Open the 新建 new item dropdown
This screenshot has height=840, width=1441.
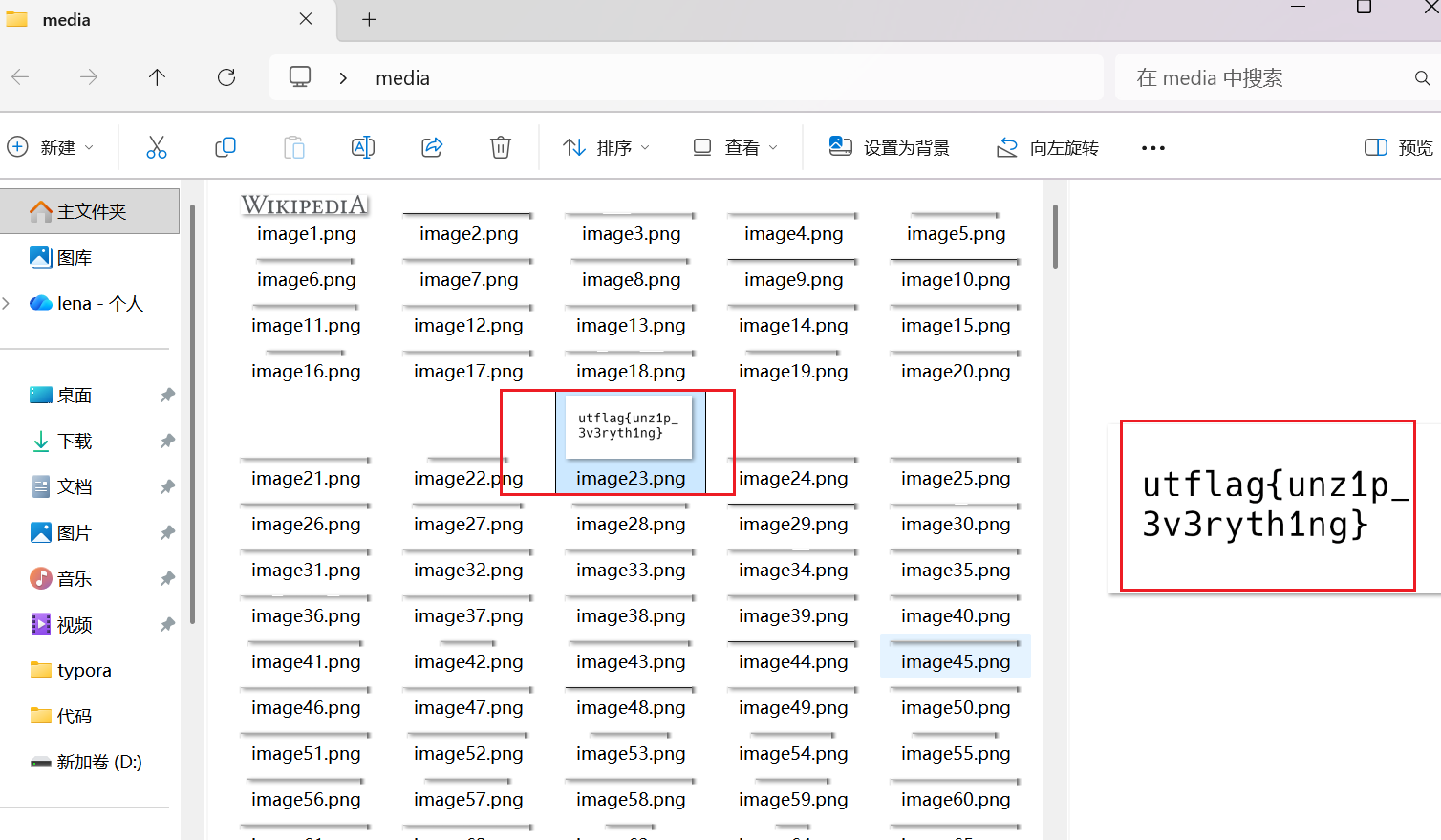click(x=53, y=147)
